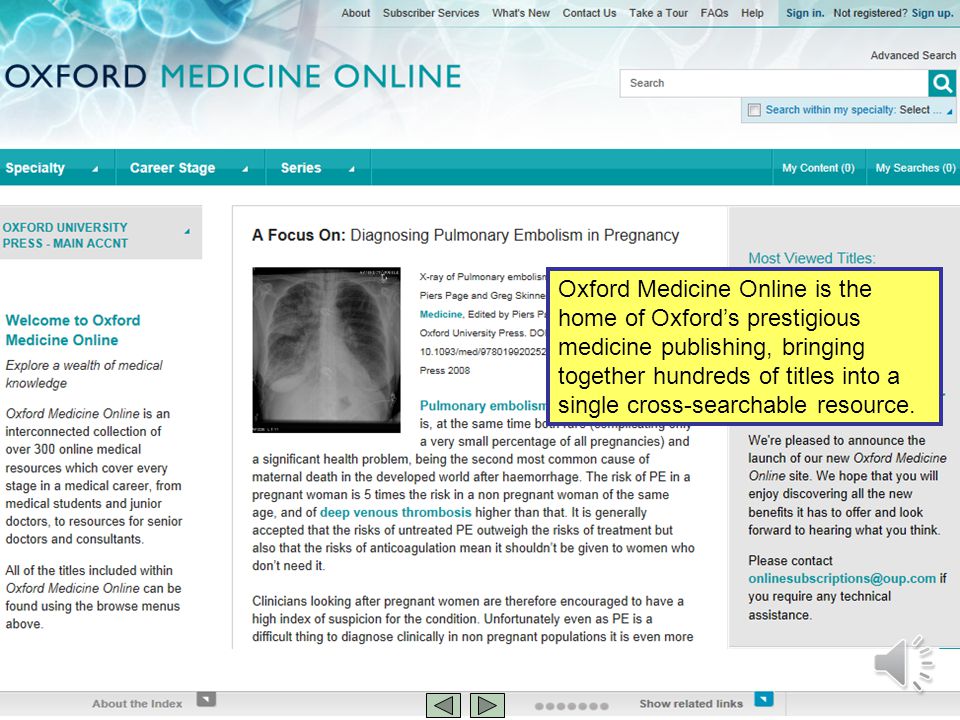Click into the Search field

click(x=774, y=83)
